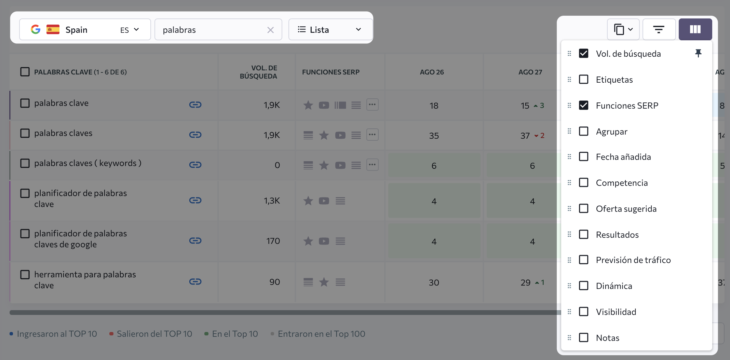Open link icon for herramienta para palabras clave
Screen dimensions: 730x360
point(195,281)
